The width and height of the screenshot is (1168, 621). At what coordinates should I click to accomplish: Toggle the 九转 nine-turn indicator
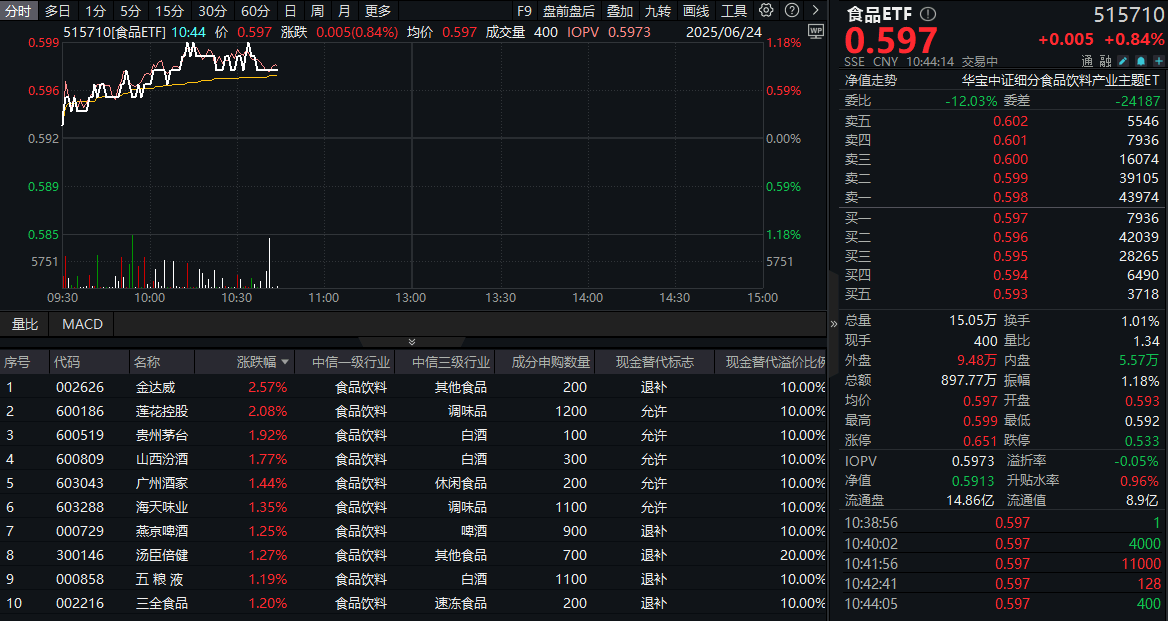coord(658,12)
